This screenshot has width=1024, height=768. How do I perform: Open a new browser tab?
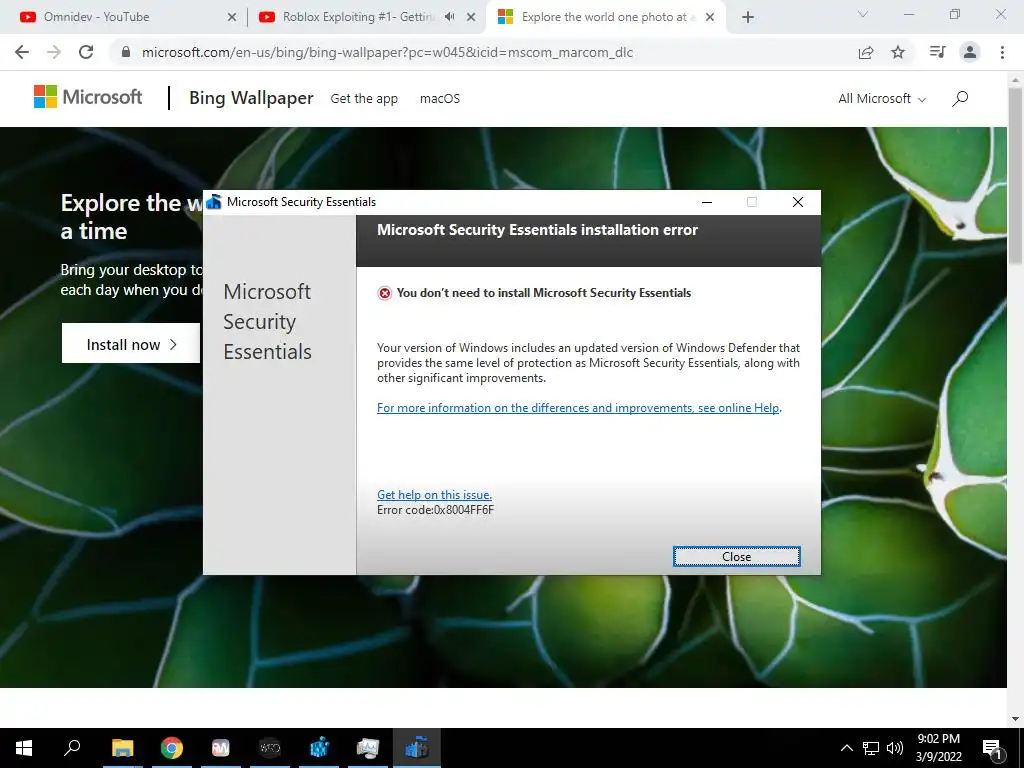(x=748, y=17)
